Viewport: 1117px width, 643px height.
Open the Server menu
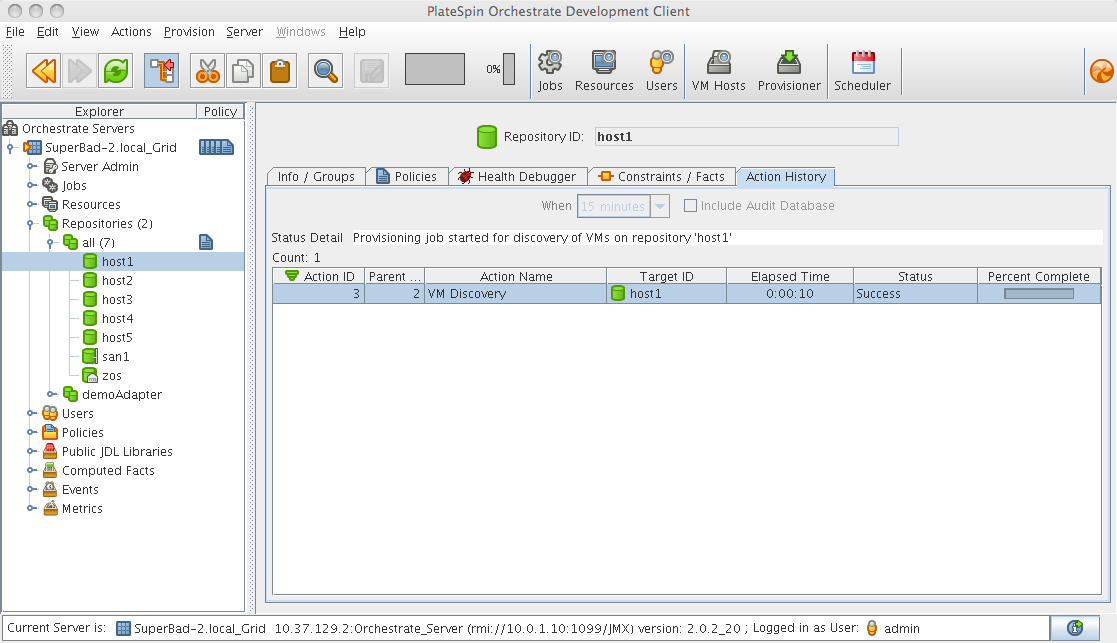[244, 32]
